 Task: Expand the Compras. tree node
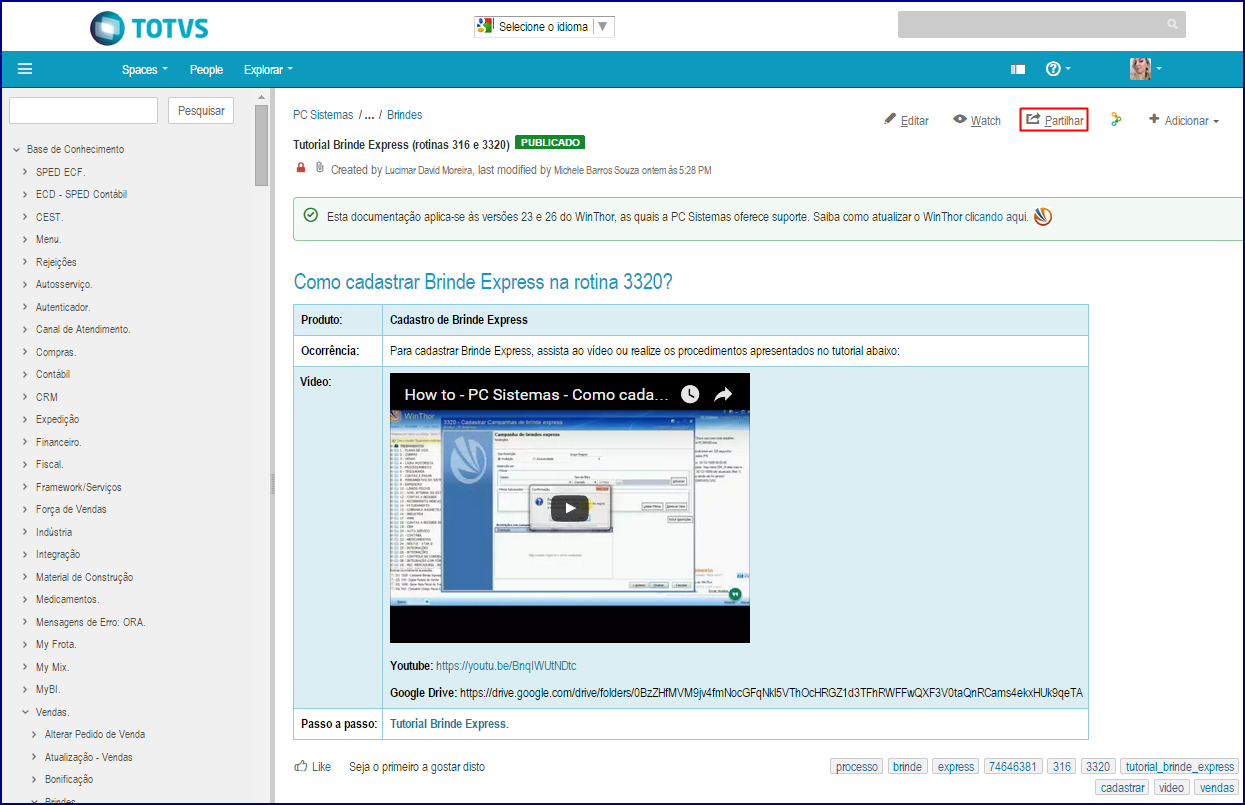[x=25, y=352]
